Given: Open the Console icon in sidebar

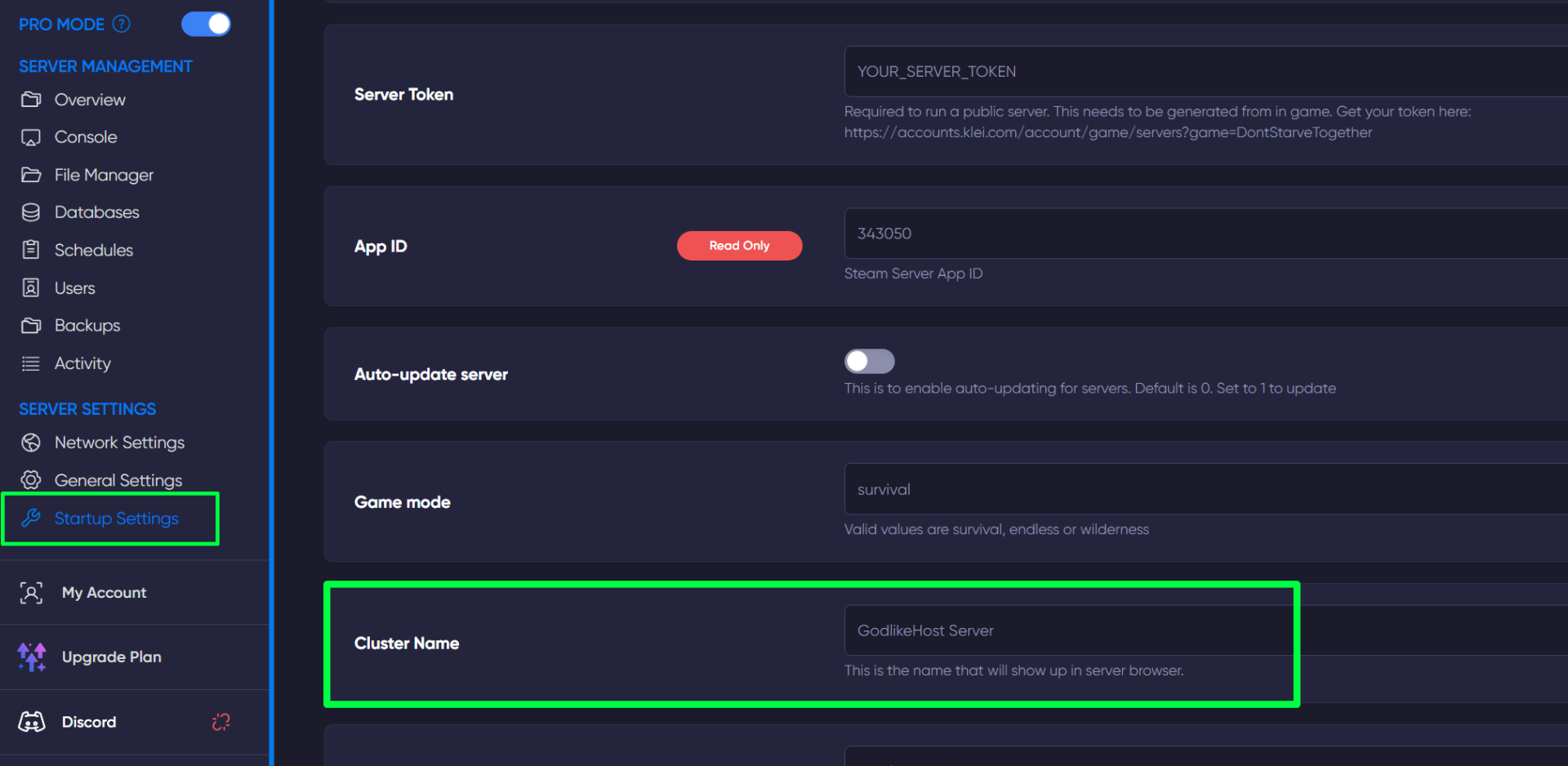Looking at the screenshot, I should pos(31,137).
